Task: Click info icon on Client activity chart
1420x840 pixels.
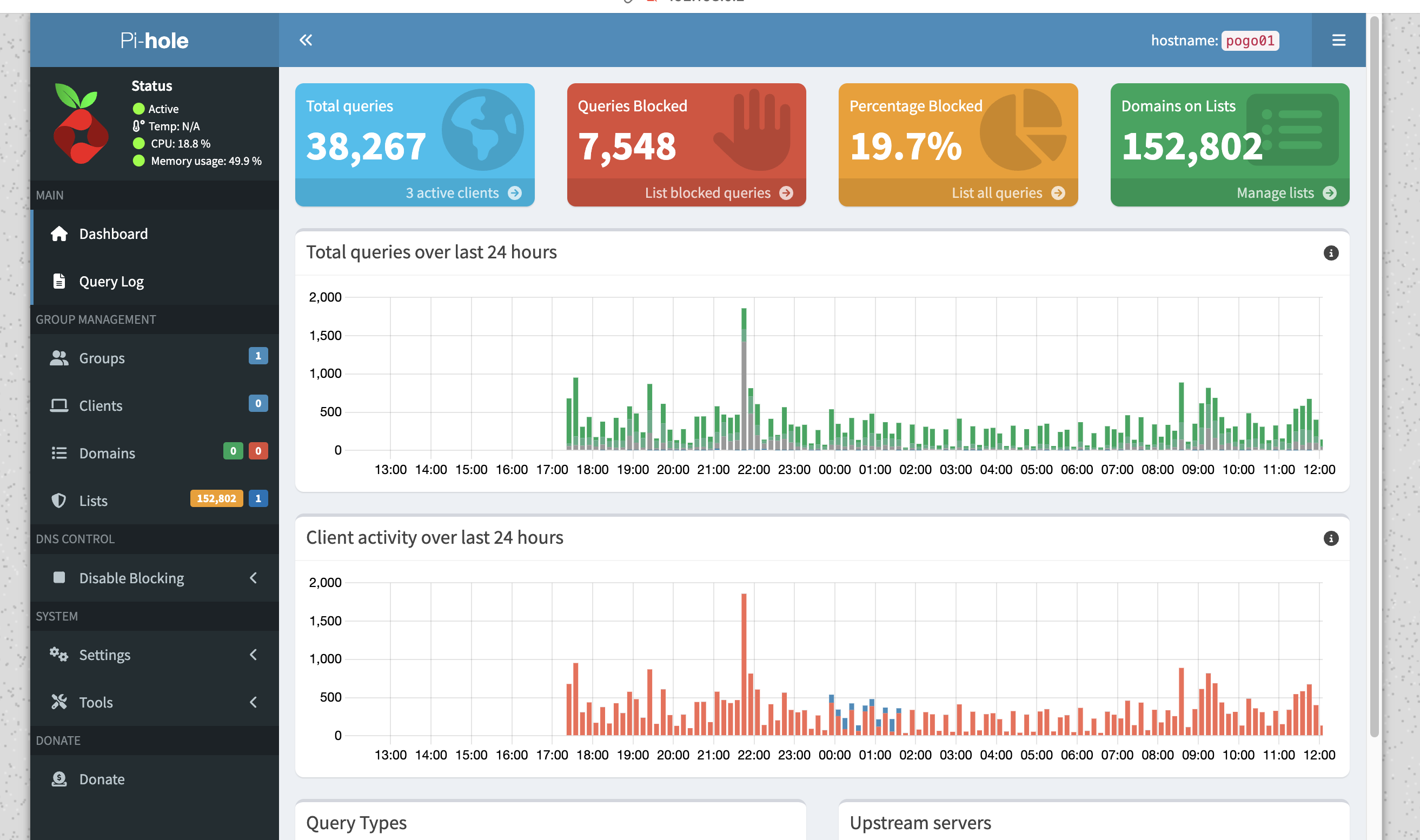Action: click(1331, 538)
